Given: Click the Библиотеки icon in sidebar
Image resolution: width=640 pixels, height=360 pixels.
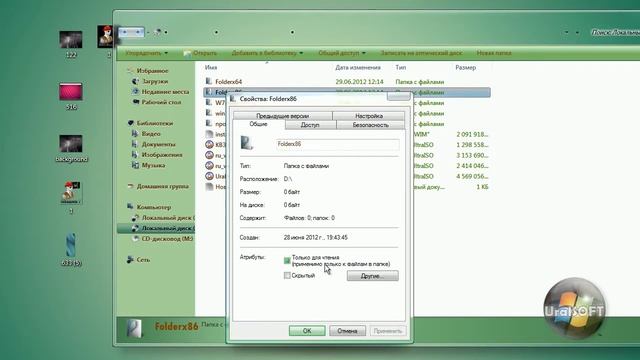Looking at the screenshot, I should pos(131,123).
